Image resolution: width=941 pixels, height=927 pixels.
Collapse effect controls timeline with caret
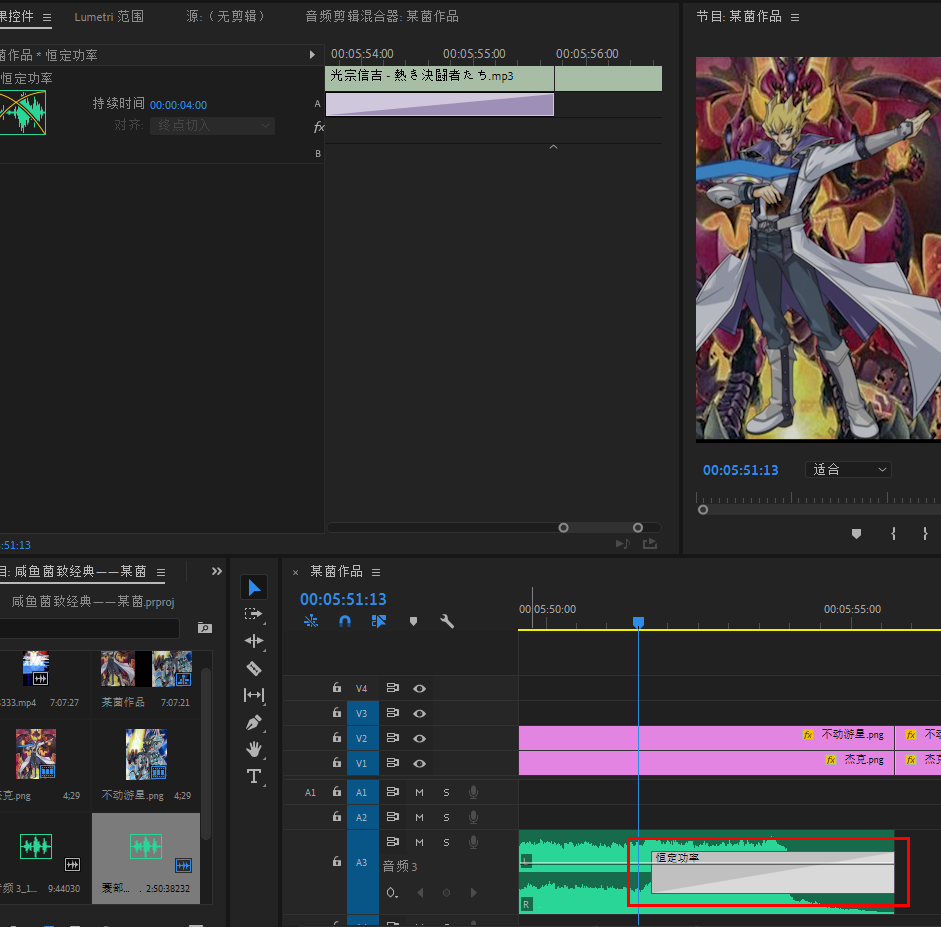(553, 147)
